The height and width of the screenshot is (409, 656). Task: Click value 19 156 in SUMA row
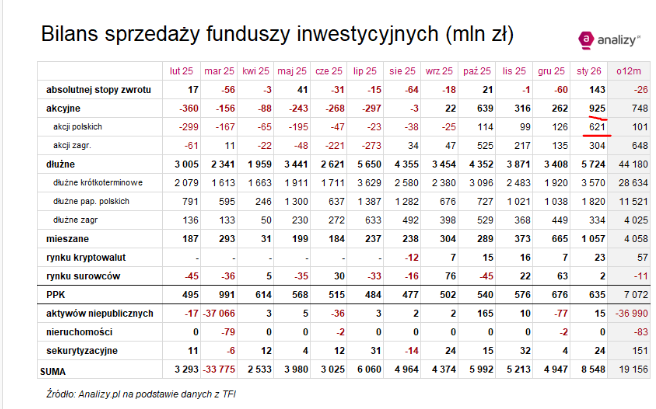tap(633, 370)
